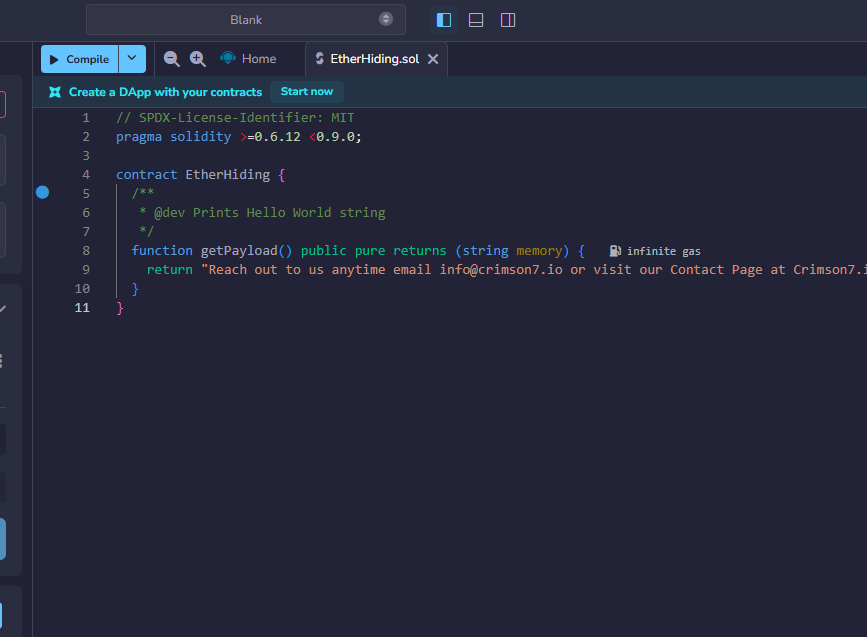Select the EtherHiding.sol tab
This screenshot has height=637, width=867.
[x=374, y=59]
